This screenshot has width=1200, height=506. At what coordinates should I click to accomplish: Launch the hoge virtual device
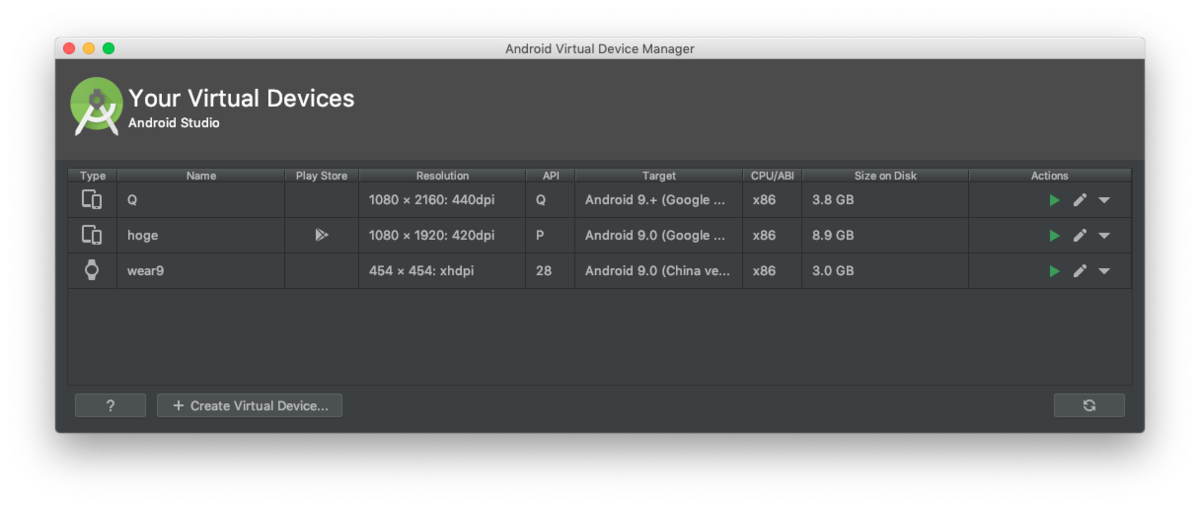tap(1054, 236)
